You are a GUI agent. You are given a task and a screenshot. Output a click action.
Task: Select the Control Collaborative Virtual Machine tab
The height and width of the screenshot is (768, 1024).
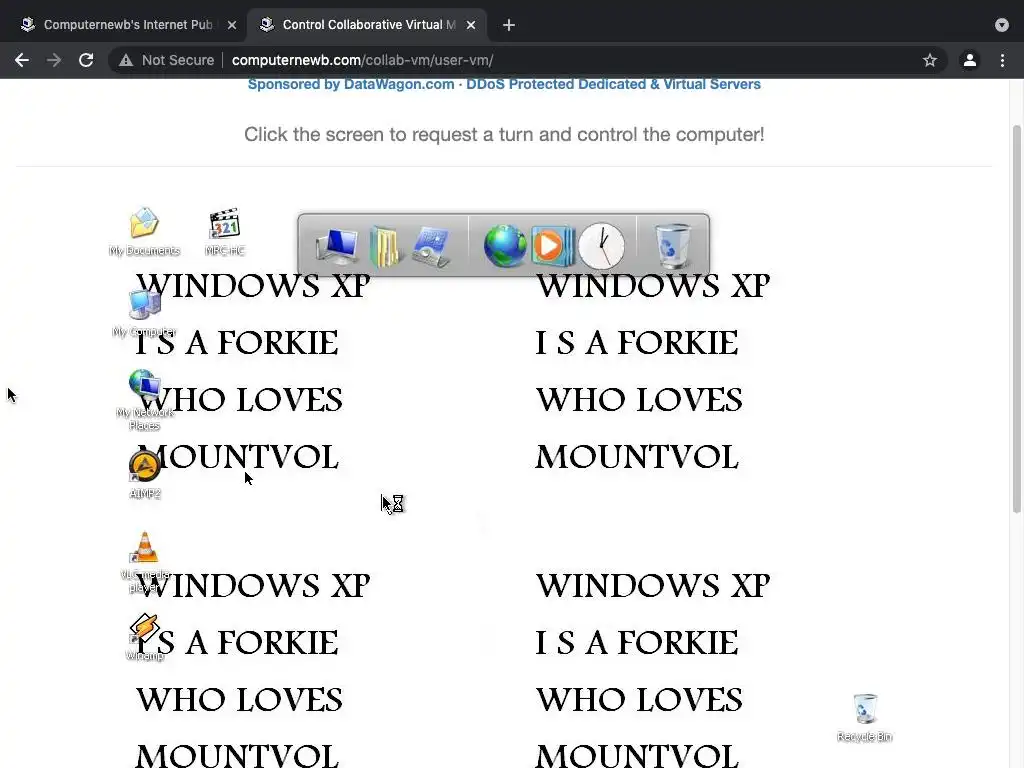pyautogui.click(x=366, y=25)
